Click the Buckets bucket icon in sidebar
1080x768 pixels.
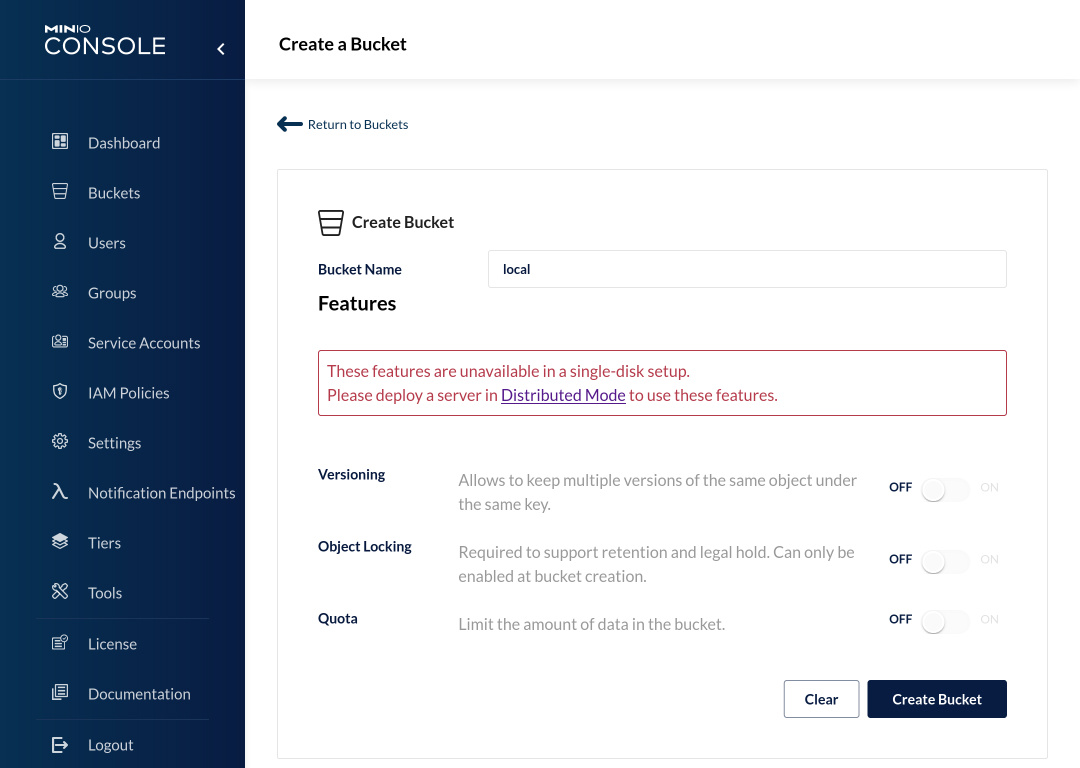[60, 191]
